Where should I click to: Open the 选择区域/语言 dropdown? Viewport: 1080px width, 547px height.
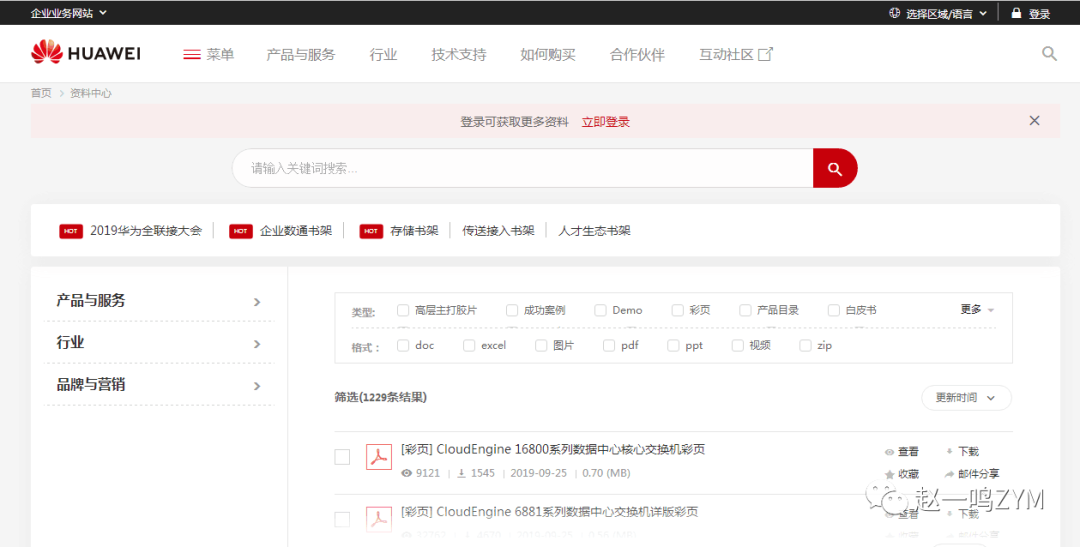point(947,13)
